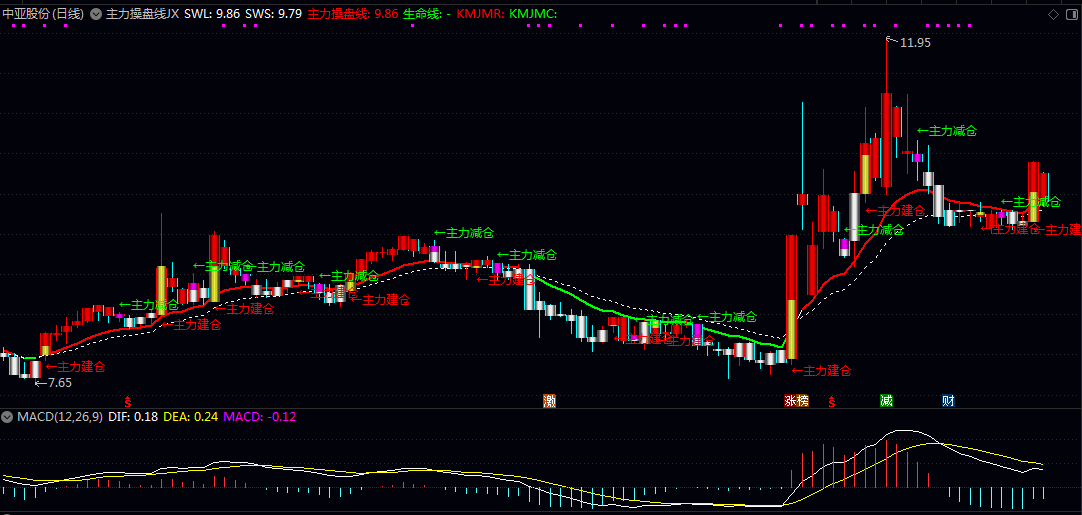Click the 主力操盘线JX indicator name
The image size is (1082, 515).
coord(142,13)
